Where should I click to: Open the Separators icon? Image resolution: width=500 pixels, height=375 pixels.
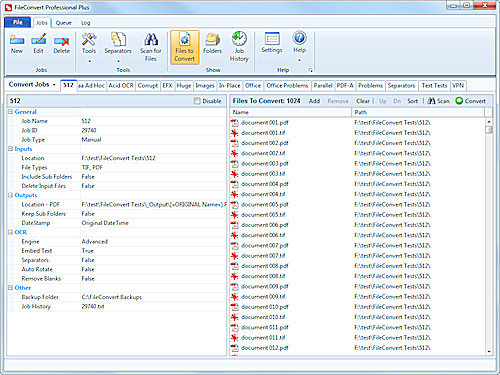tap(118, 39)
